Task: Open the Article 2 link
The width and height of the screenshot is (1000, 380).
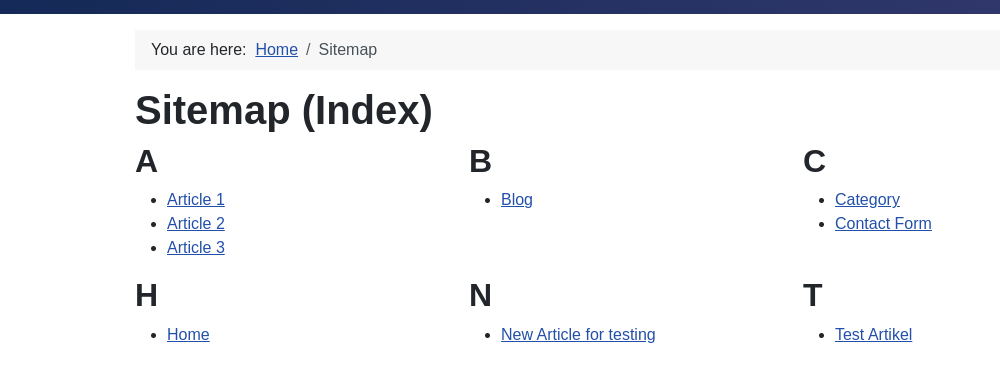Action: click(x=196, y=224)
